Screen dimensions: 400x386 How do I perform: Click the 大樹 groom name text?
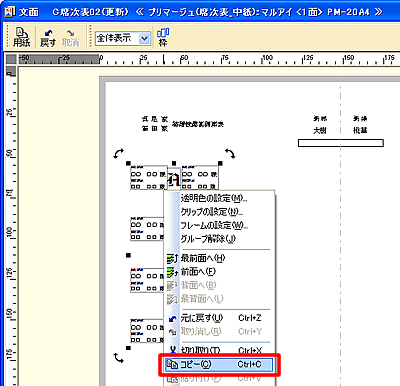pyautogui.click(x=320, y=130)
